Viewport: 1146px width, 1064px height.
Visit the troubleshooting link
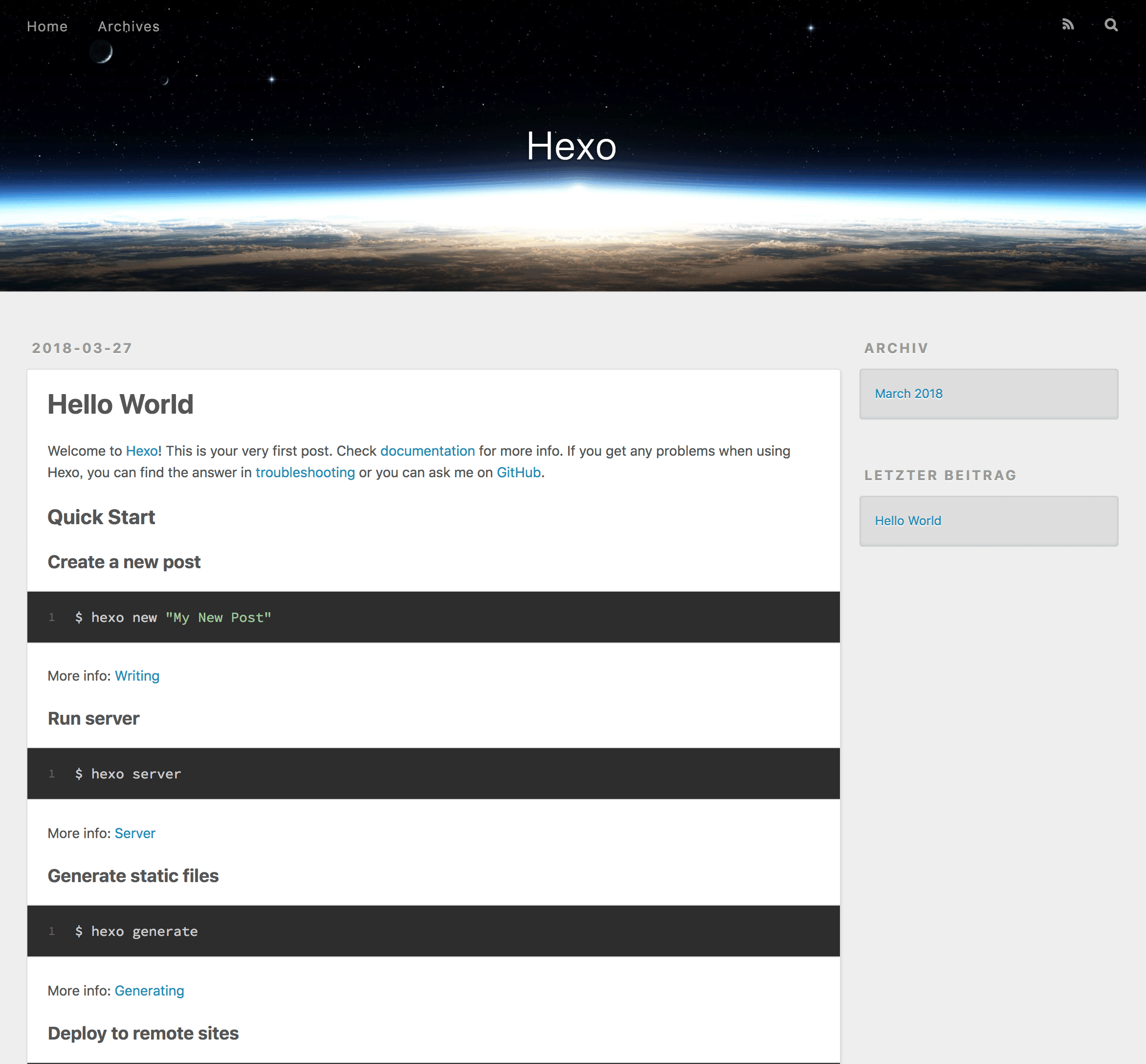pyautogui.click(x=305, y=473)
